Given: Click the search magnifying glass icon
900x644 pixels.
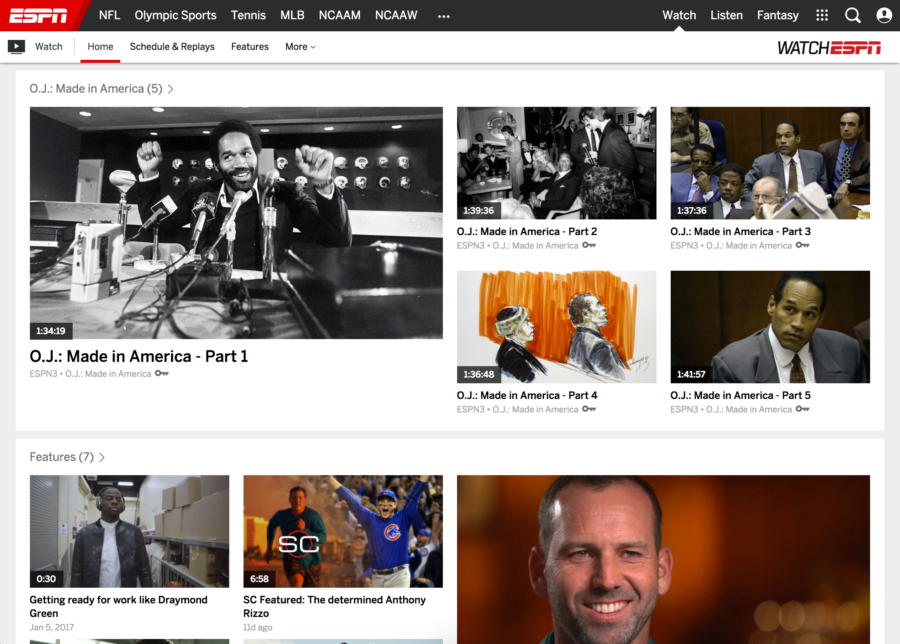Looking at the screenshot, I should (x=853, y=15).
